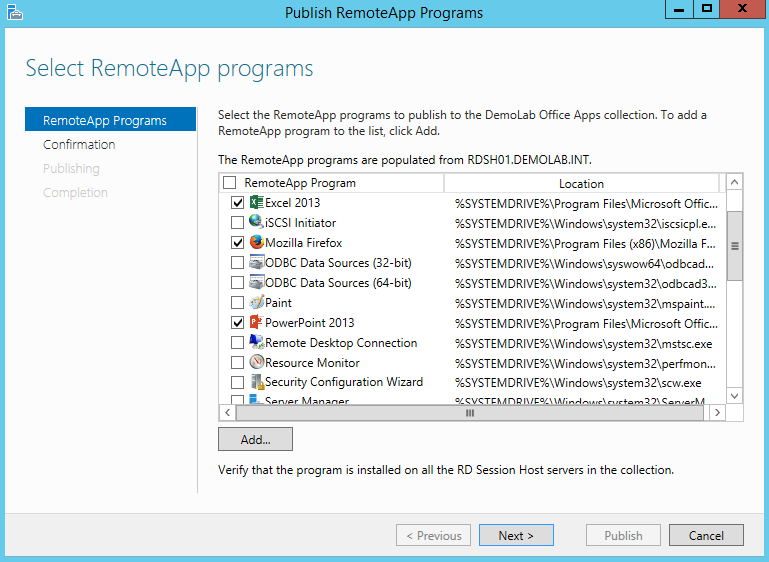Click the horizontal scrollbar thumb
Image resolution: width=769 pixels, height=562 pixels.
[x=470, y=412]
